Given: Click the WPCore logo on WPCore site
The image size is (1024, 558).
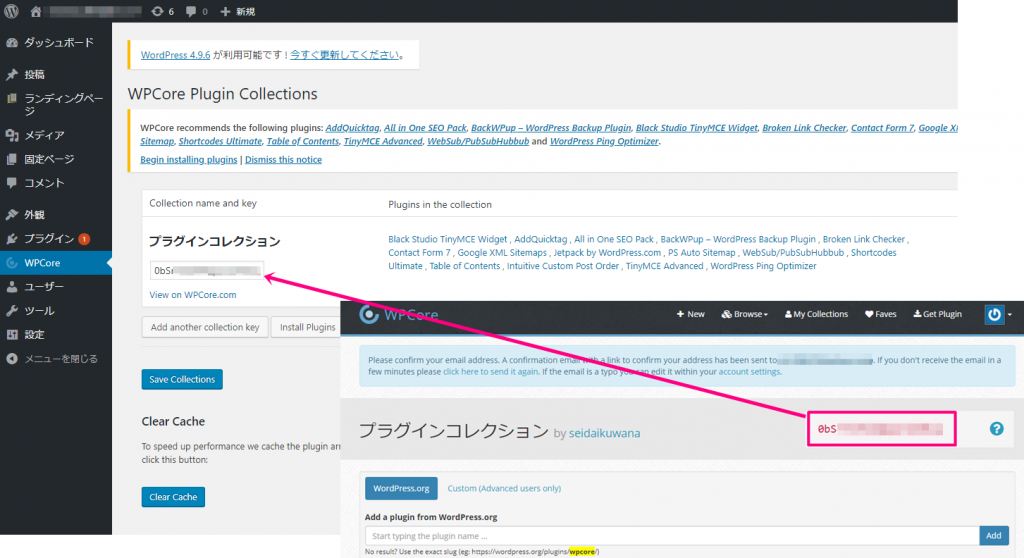Looking at the screenshot, I should [x=398, y=314].
